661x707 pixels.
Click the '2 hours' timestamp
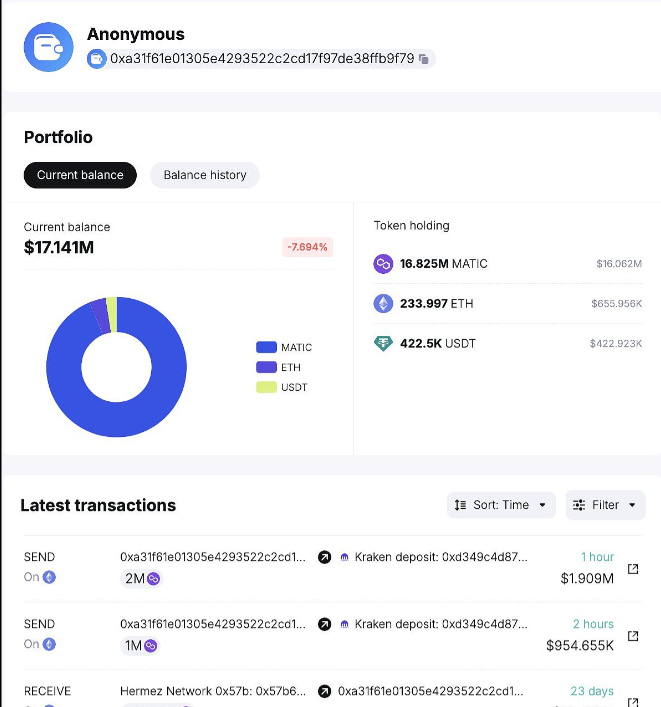coord(593,624)
